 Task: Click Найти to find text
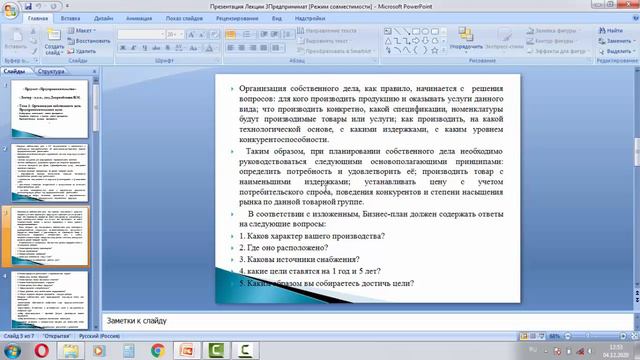[x=611, y=30]
